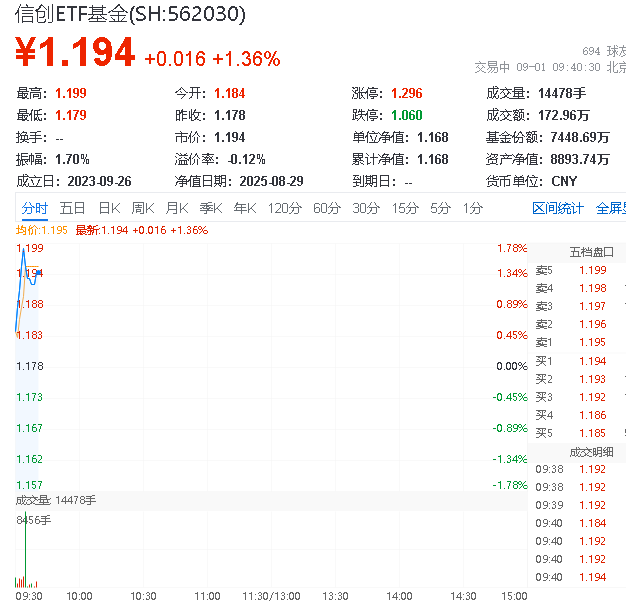Select the 月K chart tab
Image resolution: width=626 pixels, height=615 pixels.
pyautogui.click(x=177, y=208)
